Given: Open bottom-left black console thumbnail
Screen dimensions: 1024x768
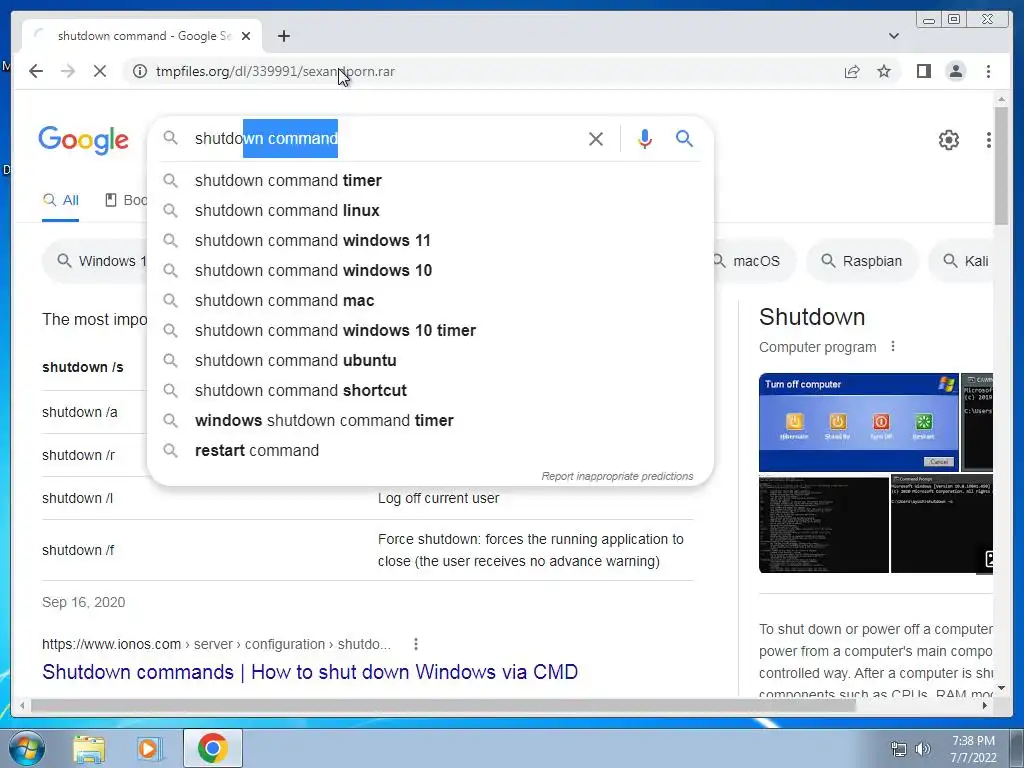Looking at the screenshot, I should [824, 524].
